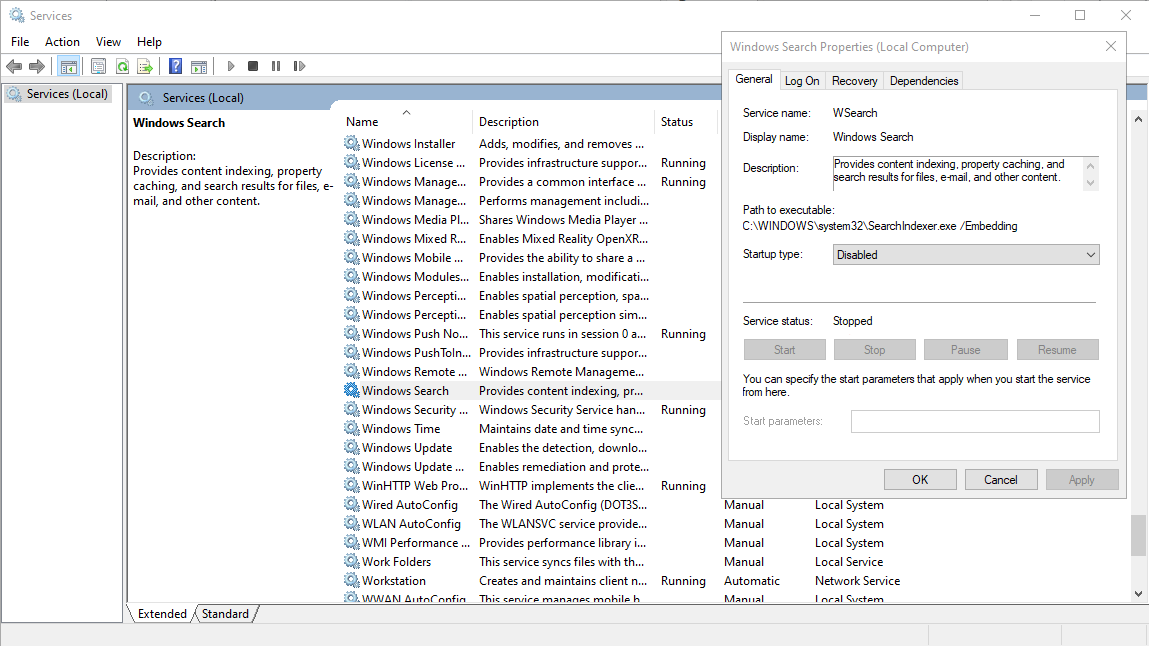Click the Start Service play icon

tap(231, 66)
